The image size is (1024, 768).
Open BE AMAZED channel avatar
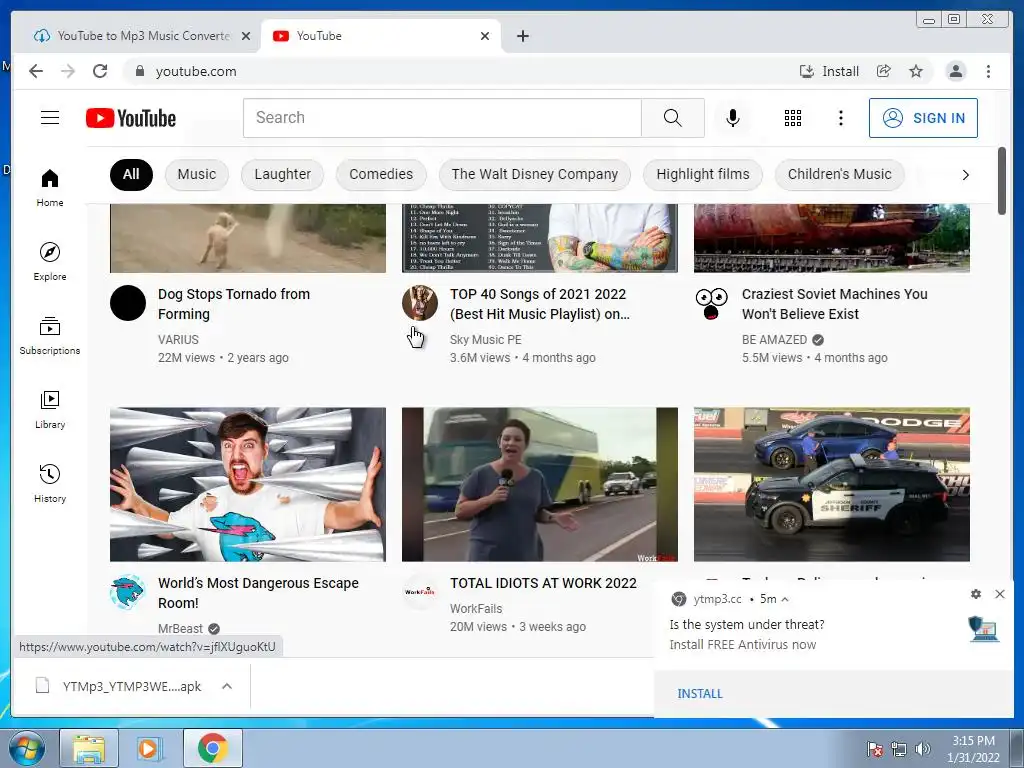[711, 303]
